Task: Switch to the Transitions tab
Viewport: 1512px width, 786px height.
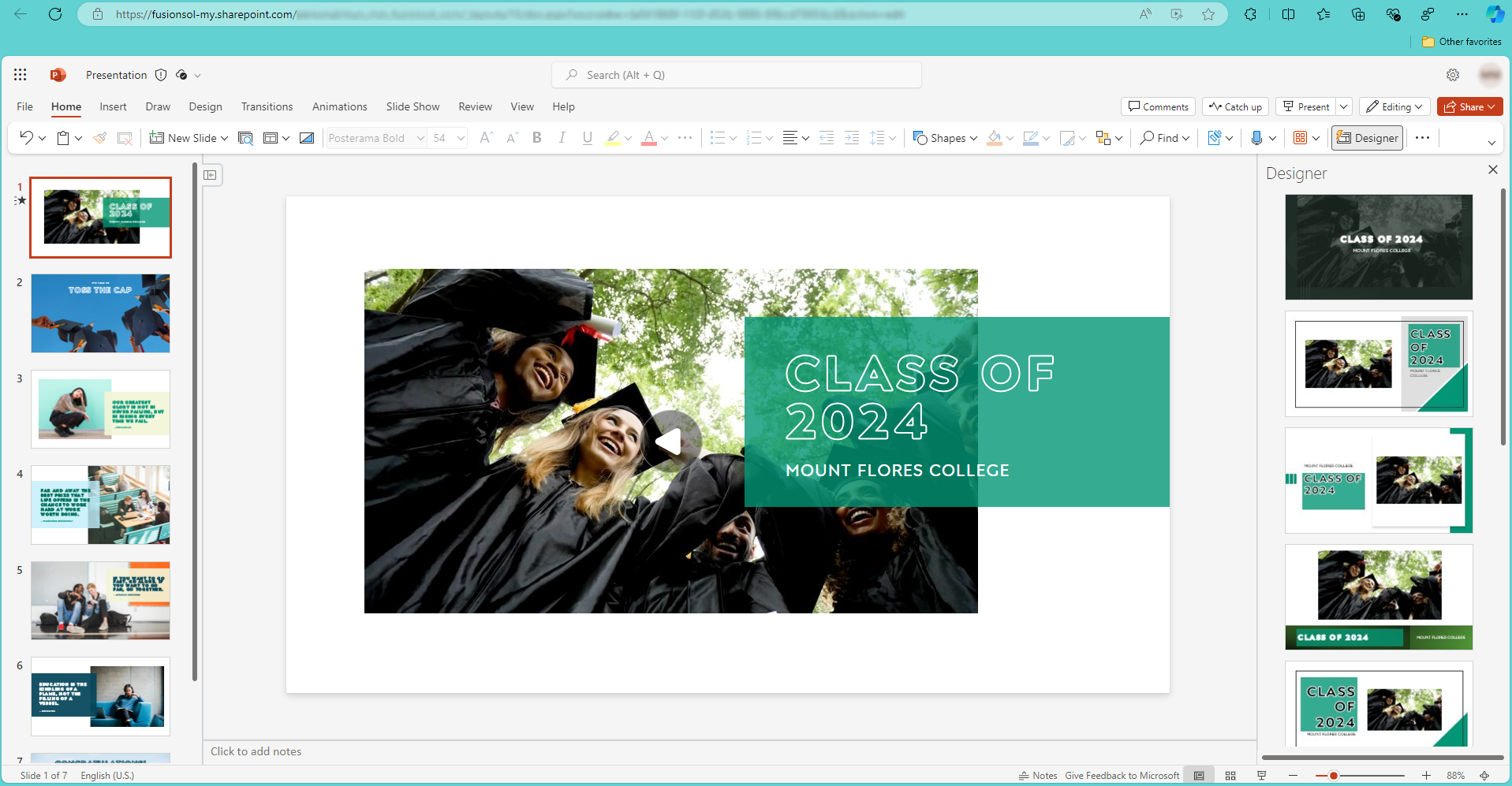Action: [267, 106]
